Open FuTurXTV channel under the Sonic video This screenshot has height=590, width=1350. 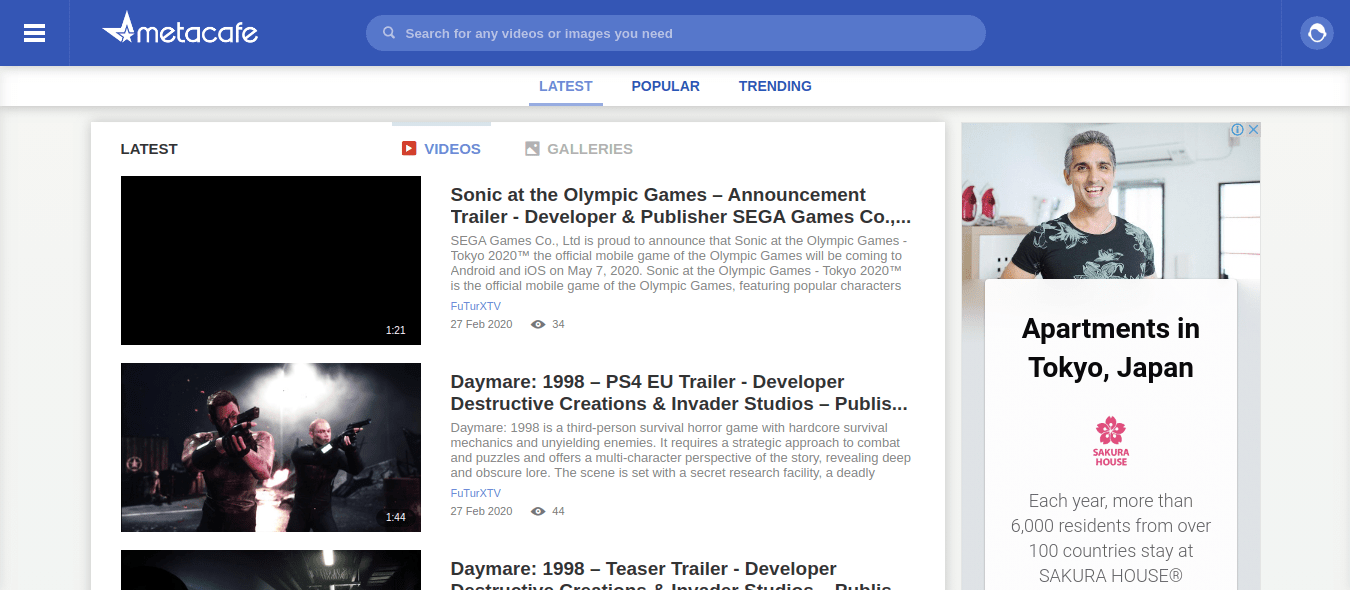[476, 306]
